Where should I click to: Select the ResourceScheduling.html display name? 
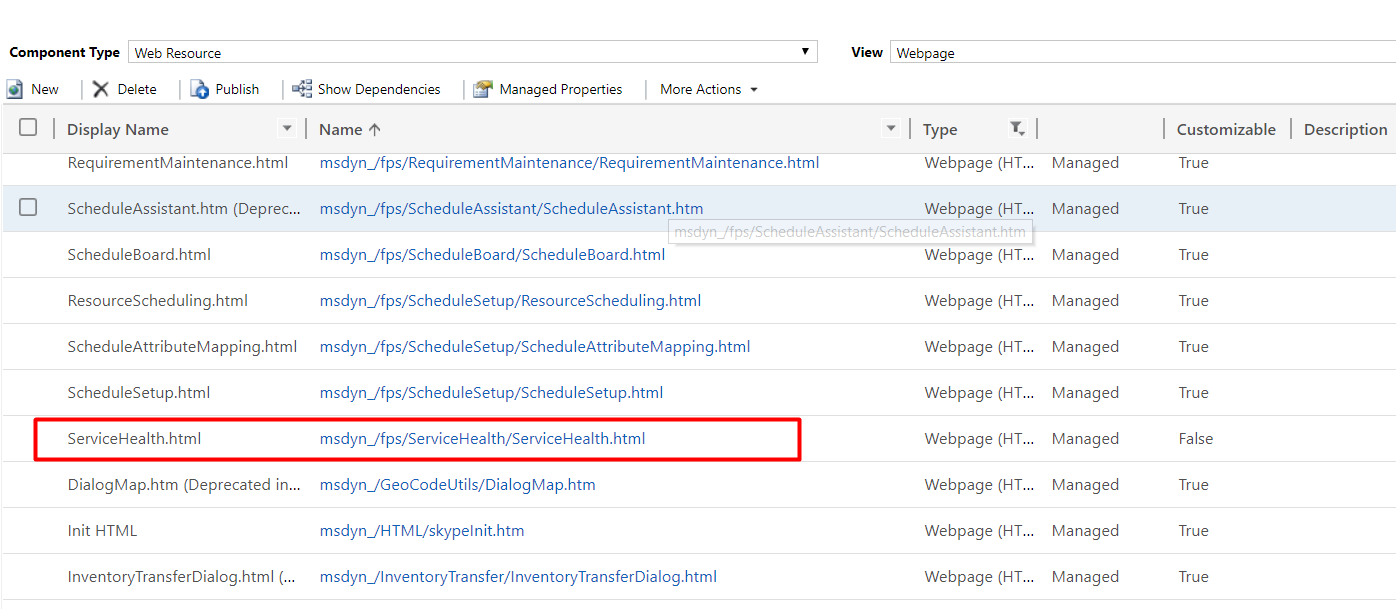[x=157, y=300]
